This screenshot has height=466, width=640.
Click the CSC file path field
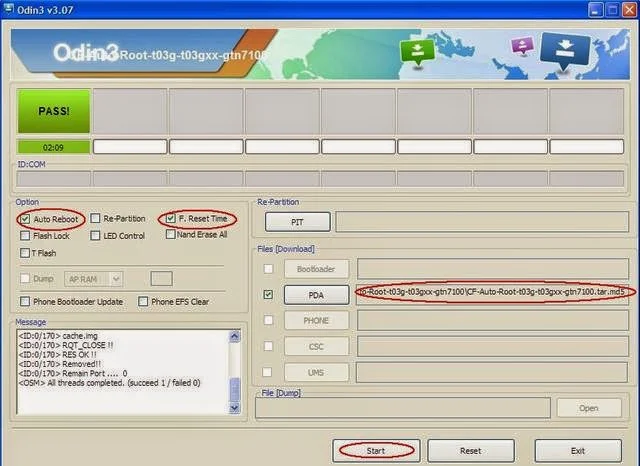(492, 346)
